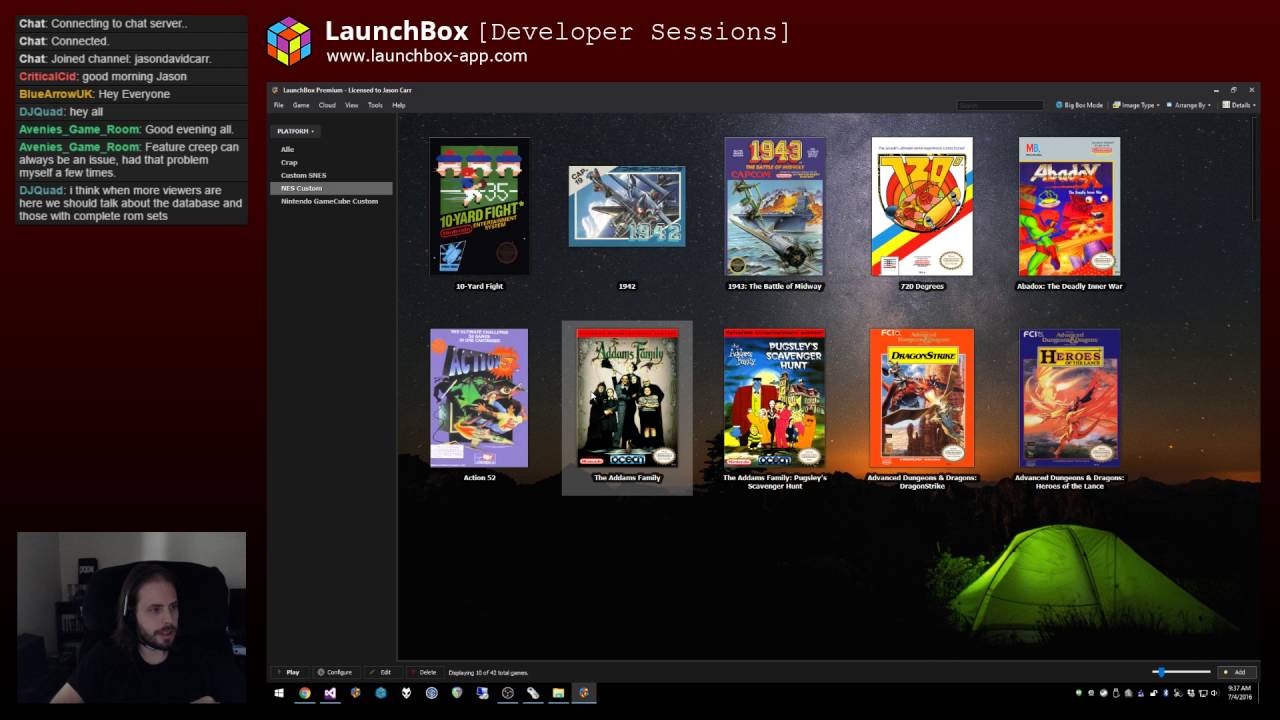Viewport: 1280px width, 720px height.
Task: Open the File menu
Action: 279,105
